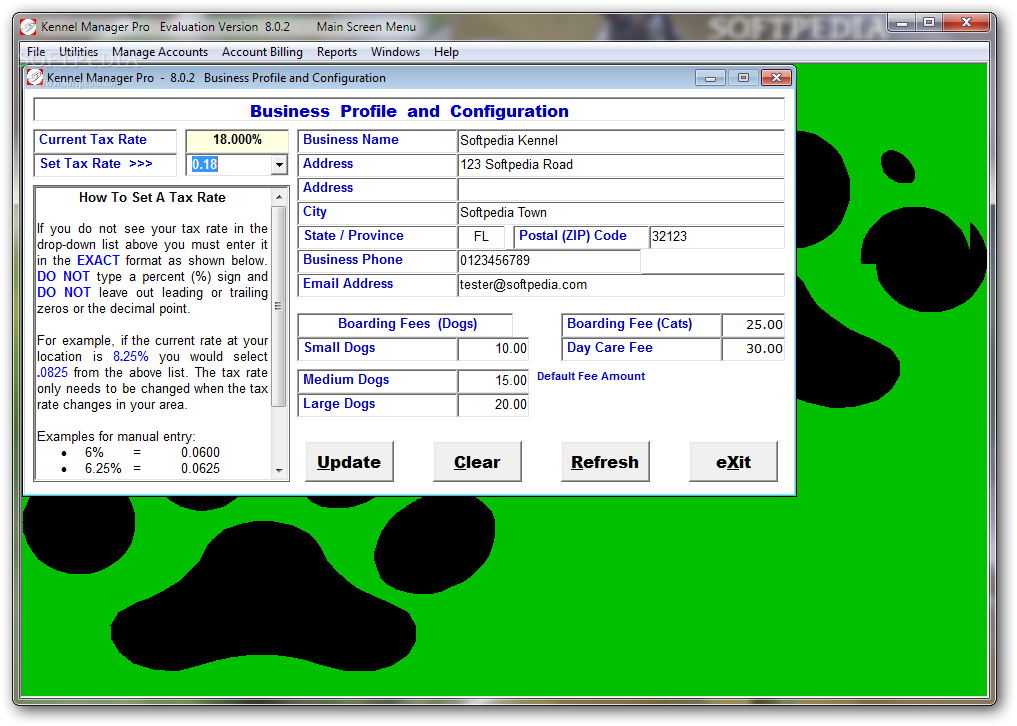Click the Email Address label
This screenshot has height=726, width=1017.
point(348,284)
